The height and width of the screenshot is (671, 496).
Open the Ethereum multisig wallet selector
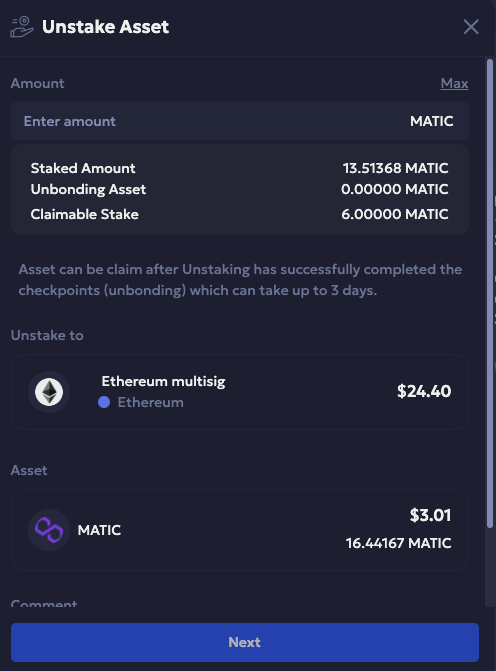pos(240,392)
